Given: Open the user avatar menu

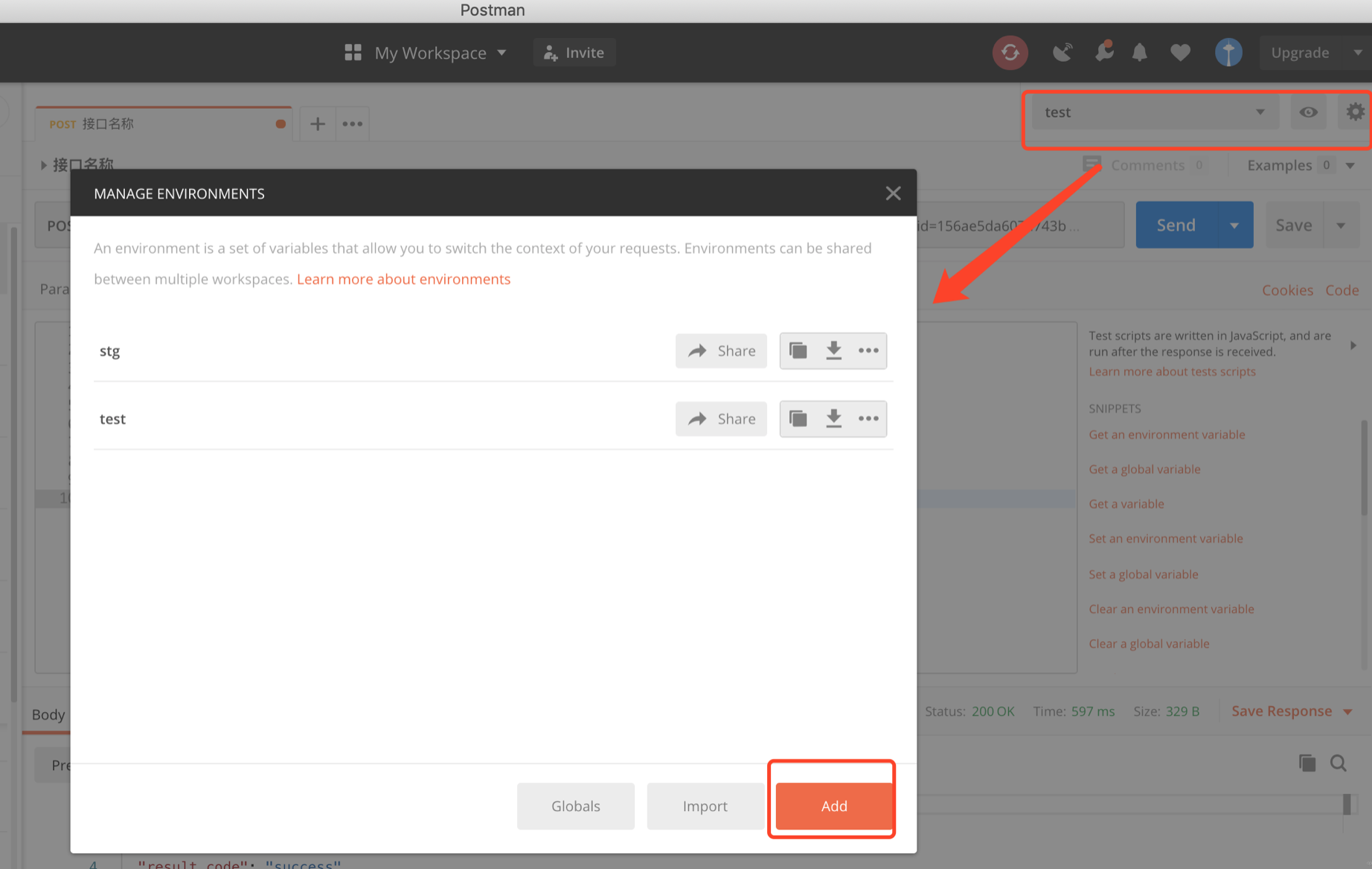Looking at the screenshot, I should pyautogui.click(x=1228, y=52).
